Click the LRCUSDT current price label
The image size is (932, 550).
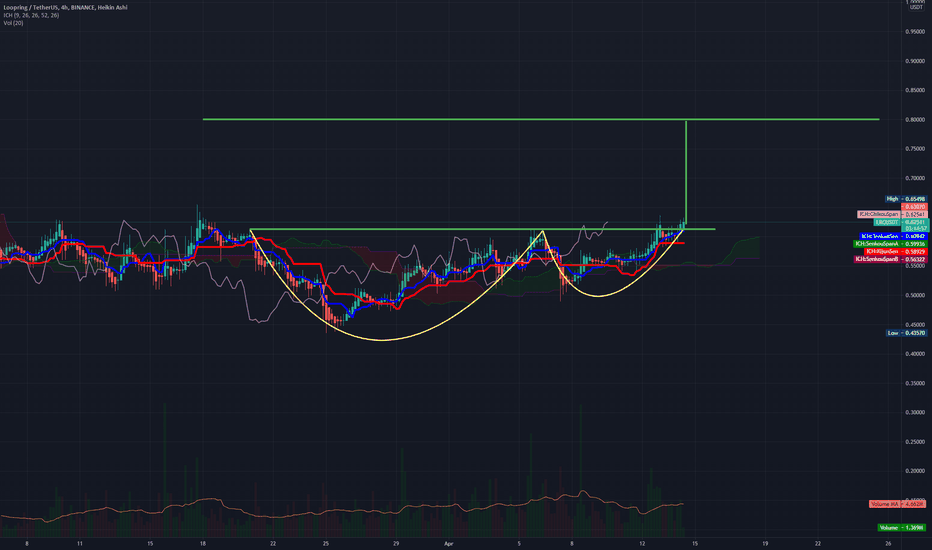[900, 222]
